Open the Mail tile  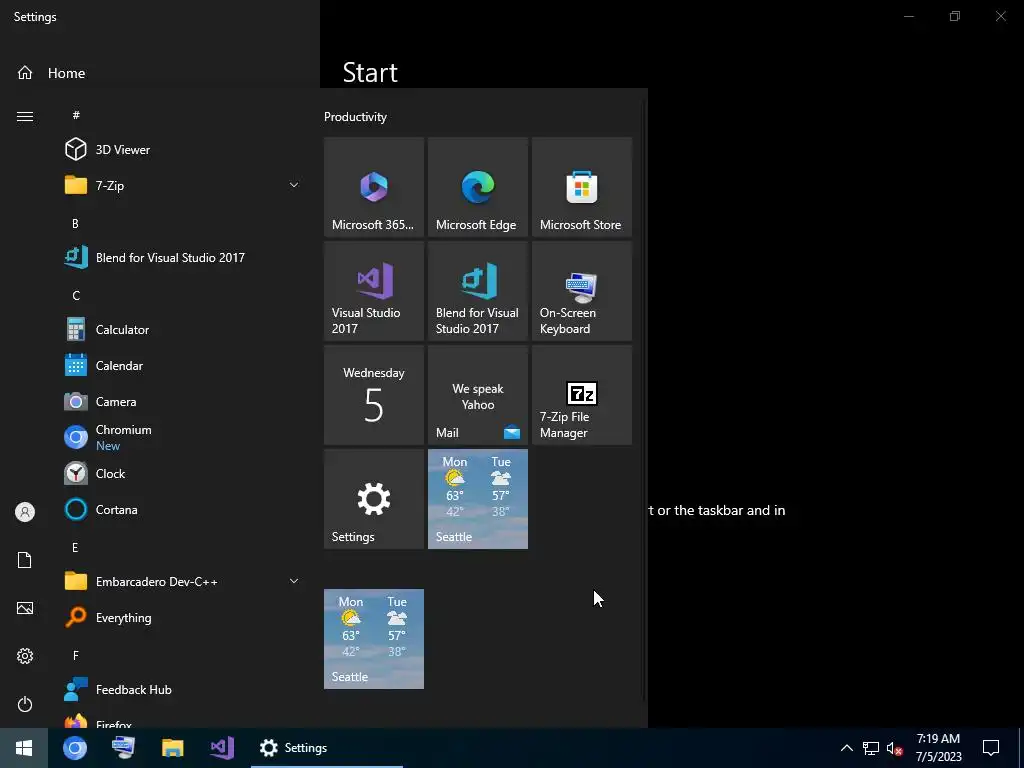[477, 395]
